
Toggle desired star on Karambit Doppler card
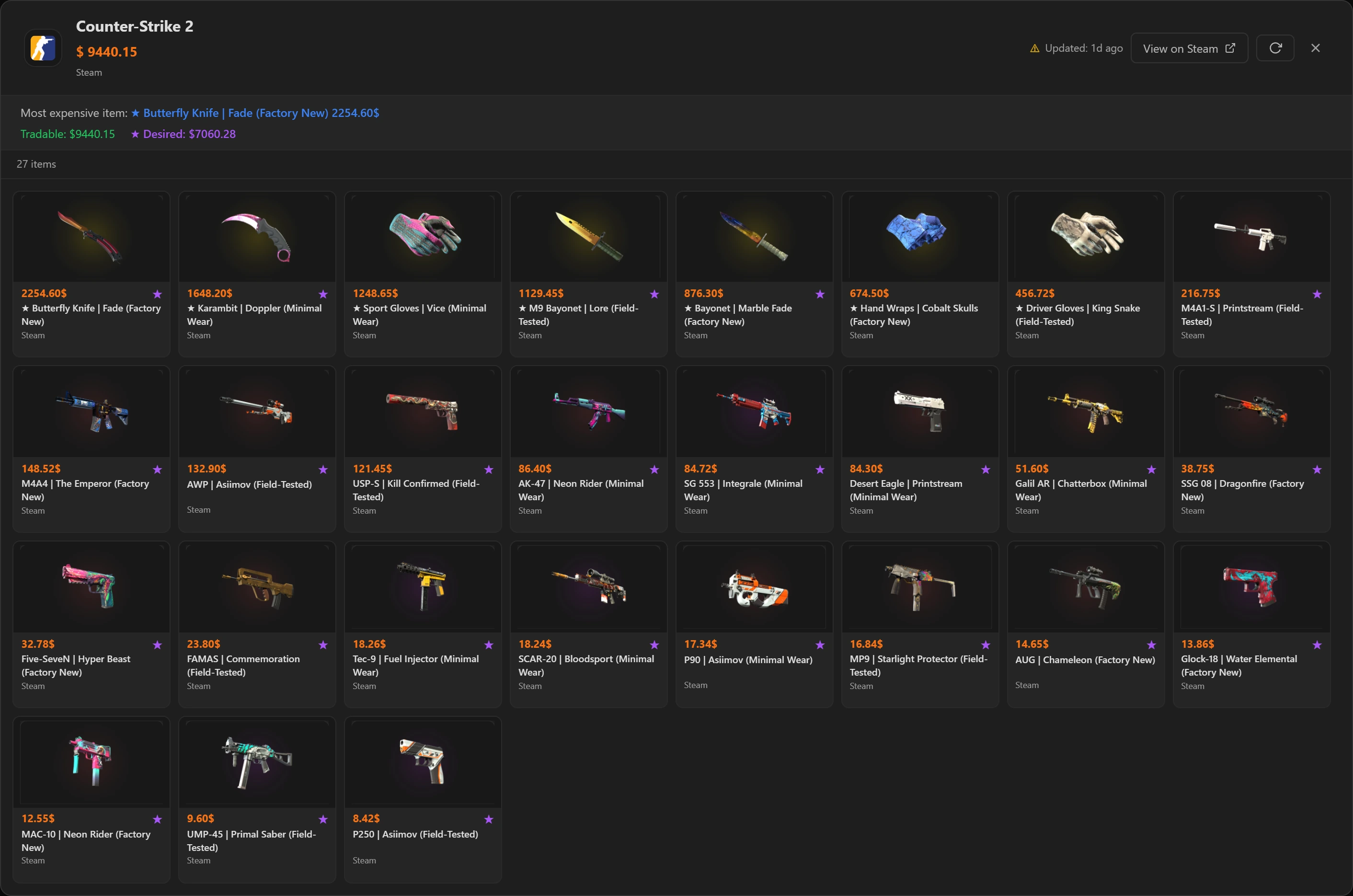pos(323,294)
